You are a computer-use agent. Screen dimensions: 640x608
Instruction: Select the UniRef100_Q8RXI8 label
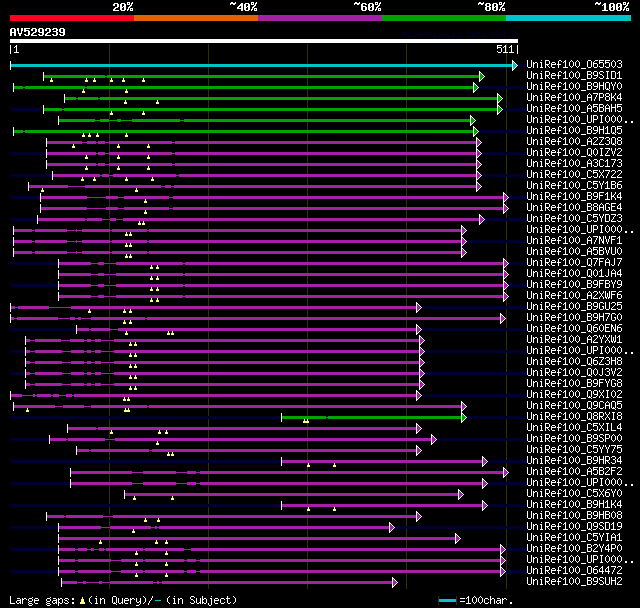click(x=574, y=417)
